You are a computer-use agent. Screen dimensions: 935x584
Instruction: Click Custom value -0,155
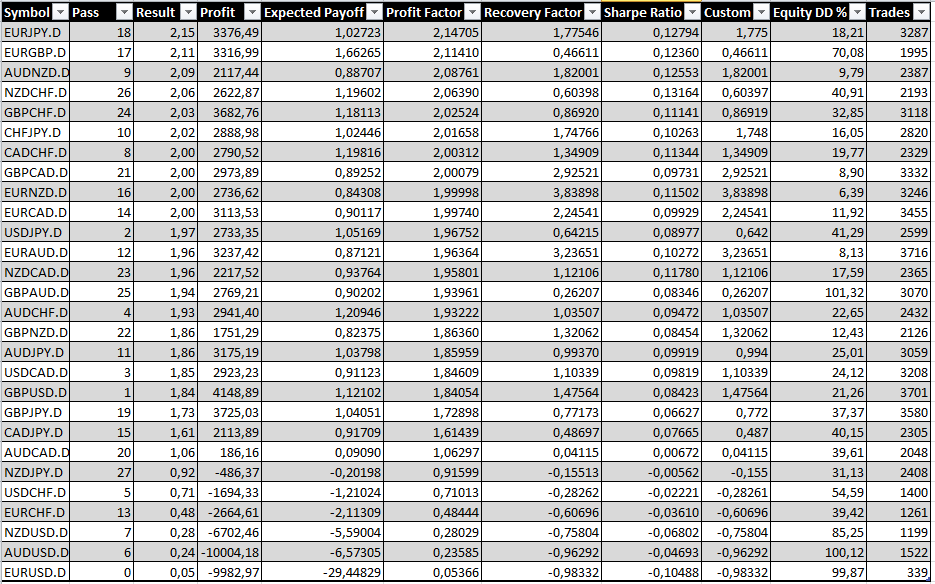tap(750, 472)
